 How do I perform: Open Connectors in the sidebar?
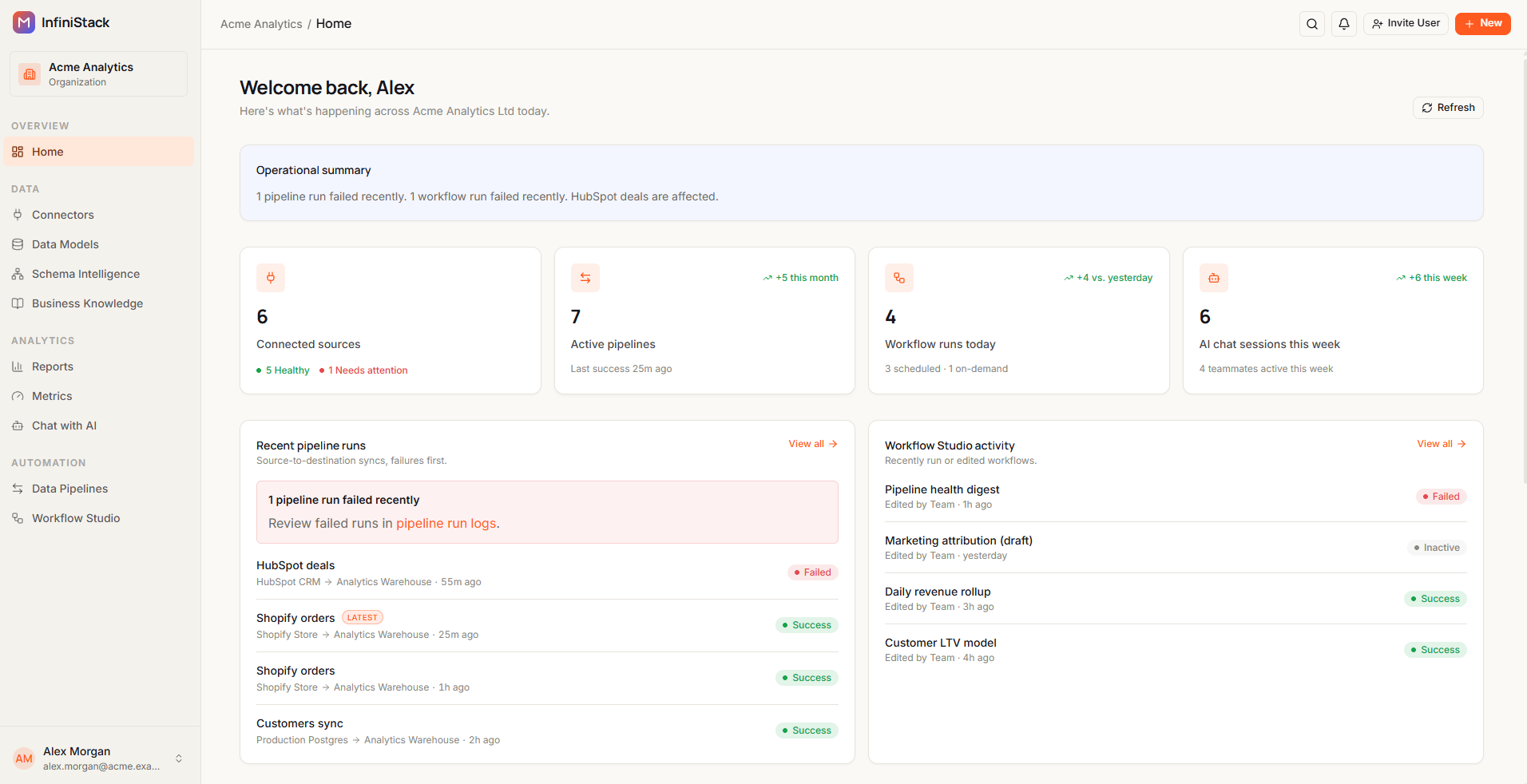point(99,215)
